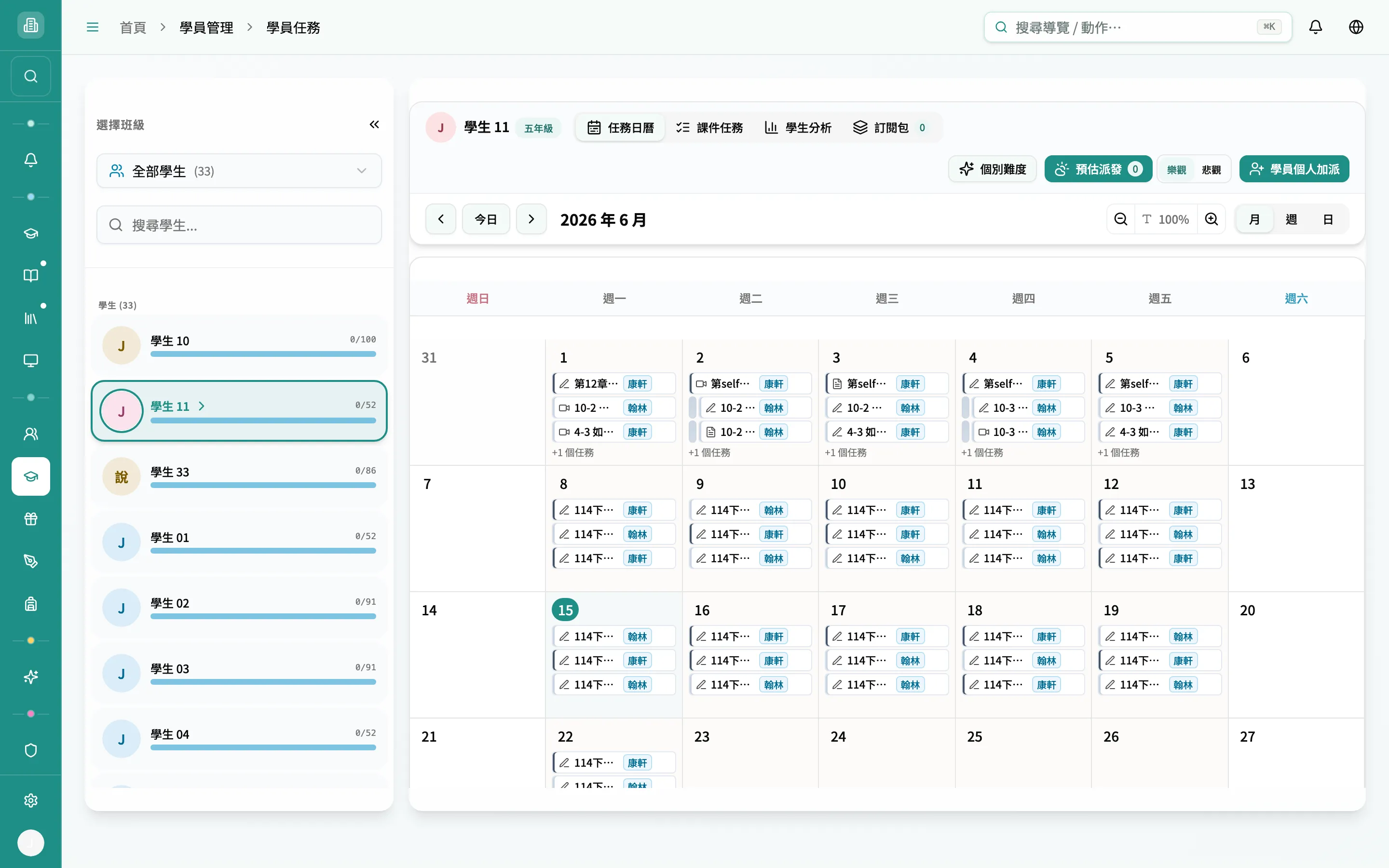
Task: Jump to 今日 in calendar
Action: click(x=486, y=219)
